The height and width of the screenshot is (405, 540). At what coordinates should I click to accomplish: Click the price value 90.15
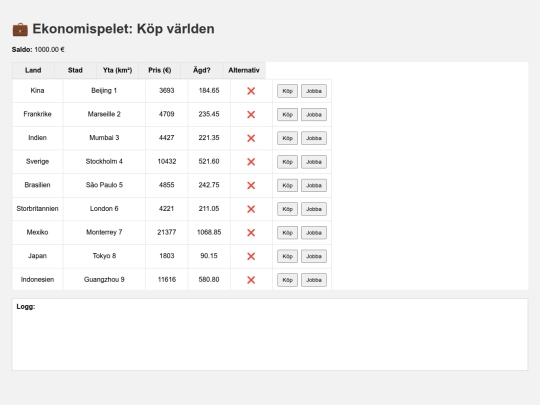pos(209,256)
